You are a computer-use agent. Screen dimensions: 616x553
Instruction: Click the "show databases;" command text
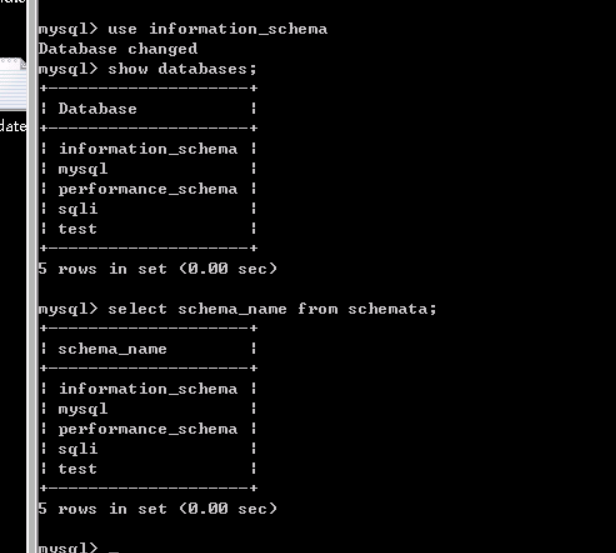point(182,70)
